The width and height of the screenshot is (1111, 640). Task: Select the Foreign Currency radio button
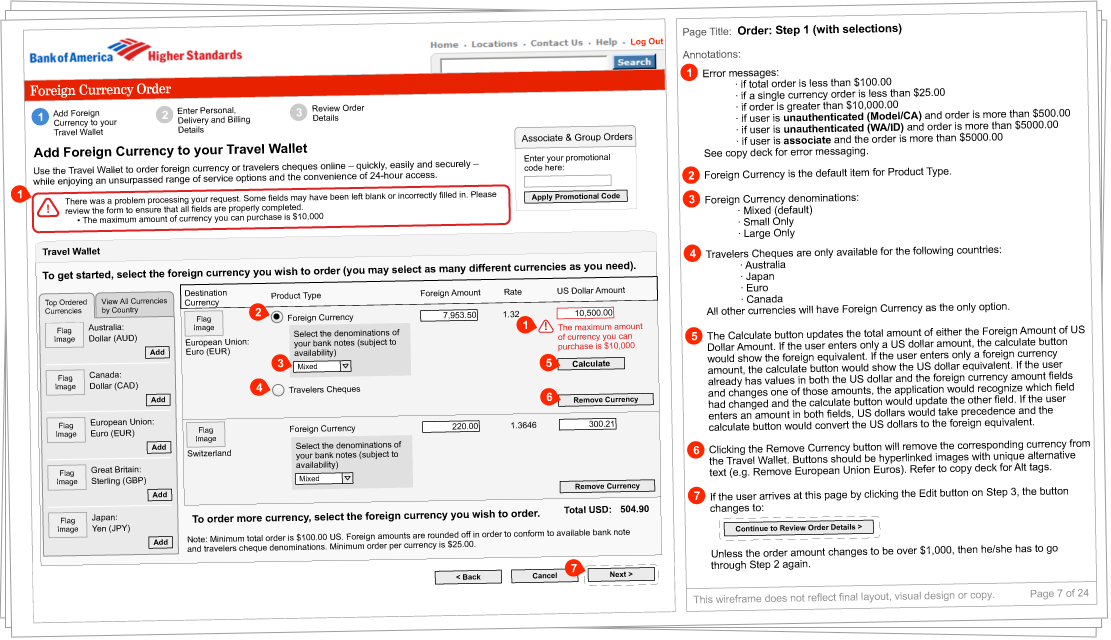pyautogui.click(x=276, y=317)
